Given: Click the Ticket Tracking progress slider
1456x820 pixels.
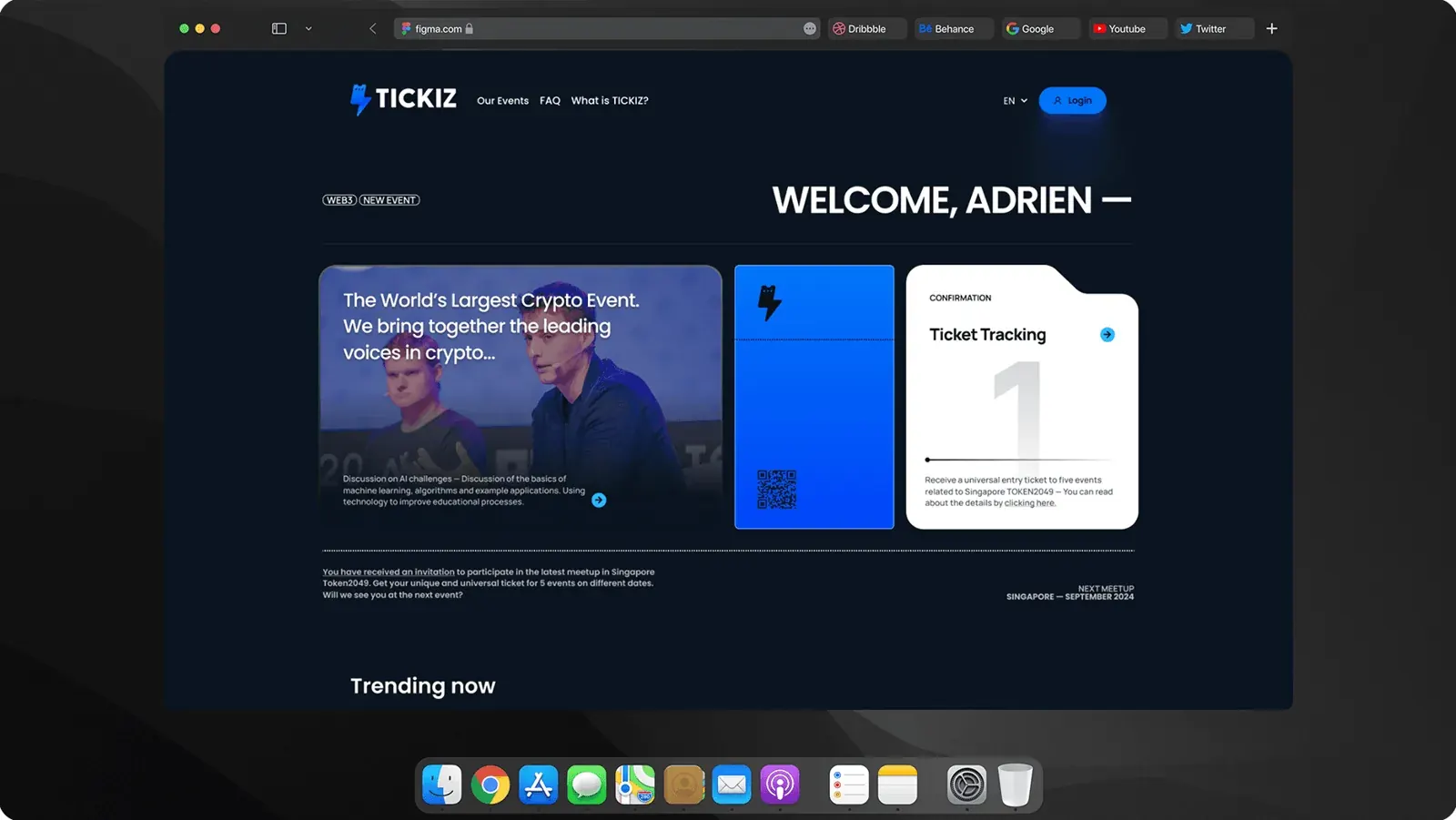Looking at the screenshot, I should [x=1019, y=460].
